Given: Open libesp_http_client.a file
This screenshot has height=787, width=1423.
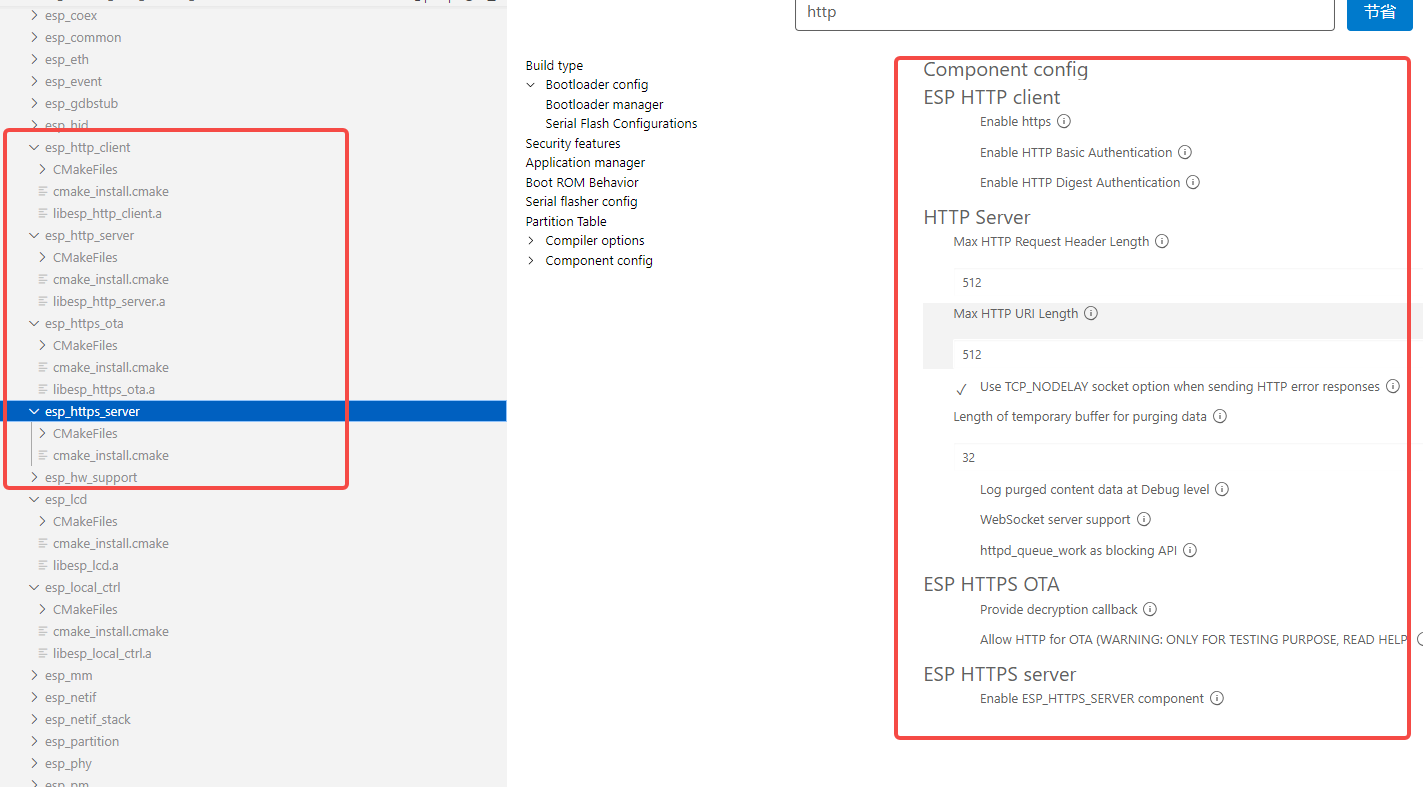Looking at the screenshot, I should pyautogui.click(x=107, y=213).
